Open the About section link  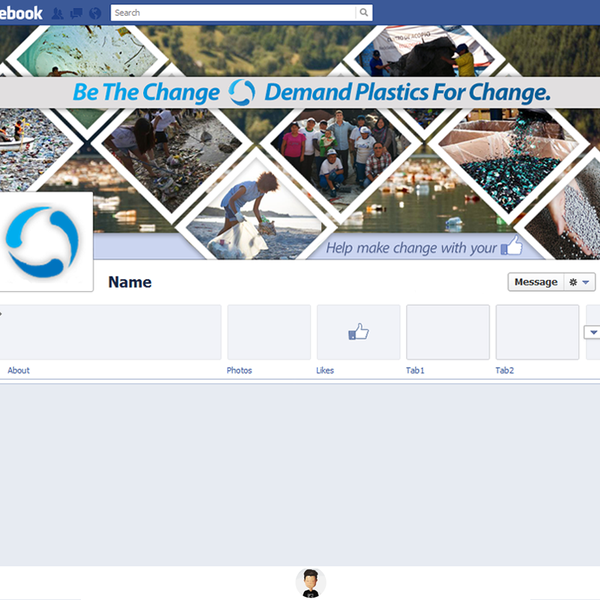tap(19, 370)
